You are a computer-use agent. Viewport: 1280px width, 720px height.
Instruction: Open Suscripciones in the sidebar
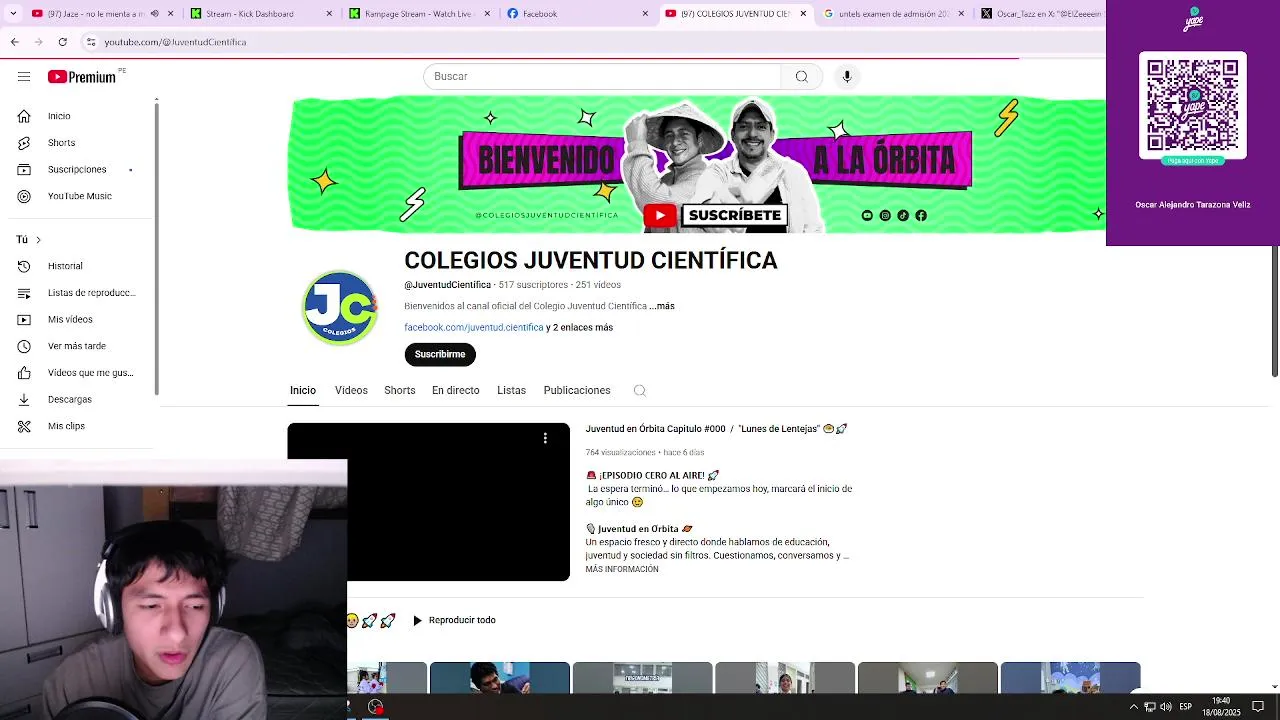(78, 169)
